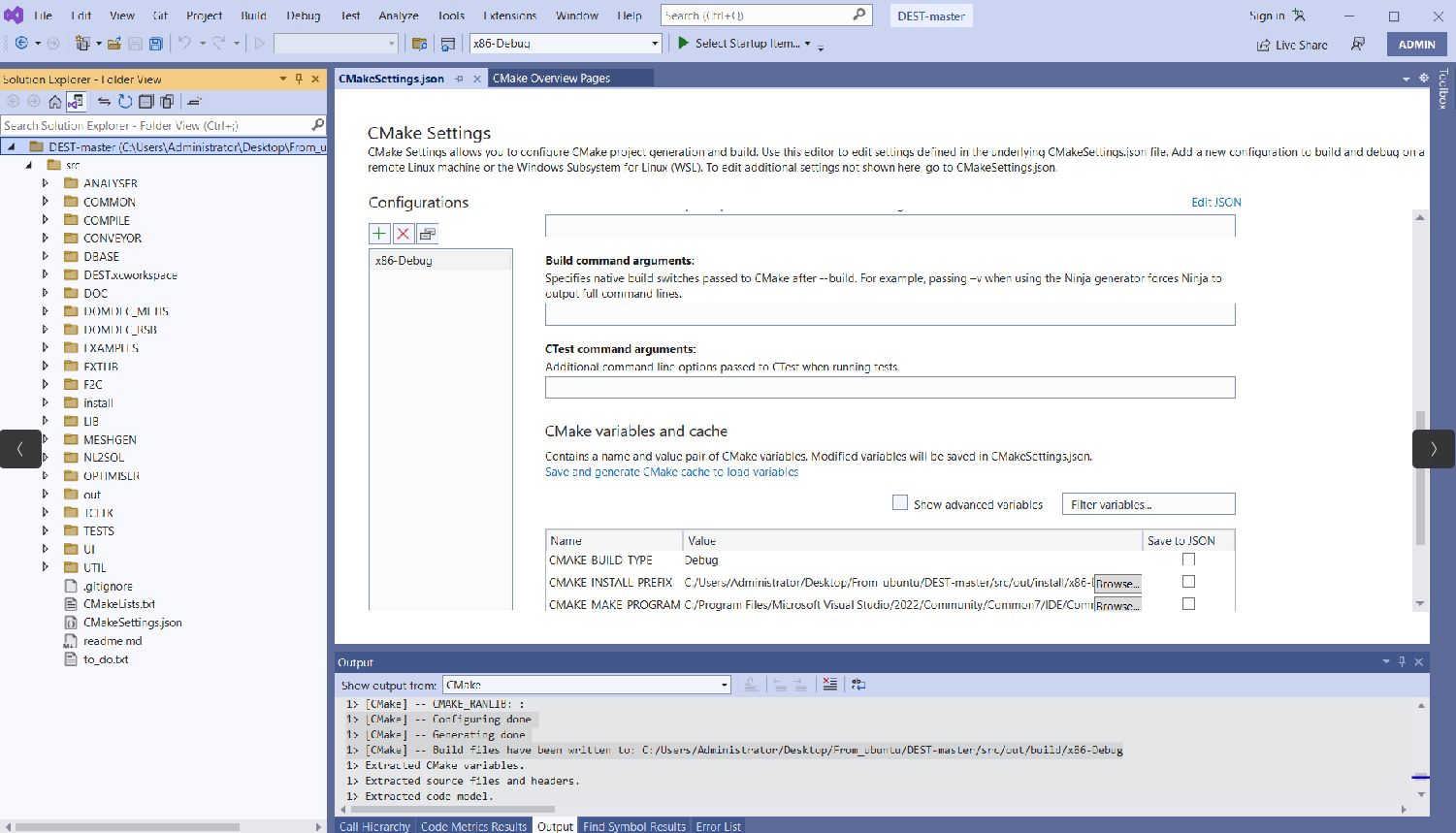The height and width of the screenshot is (833, 1456).
Task: Expand the MESHGEN folder
Action: [45, 439]
